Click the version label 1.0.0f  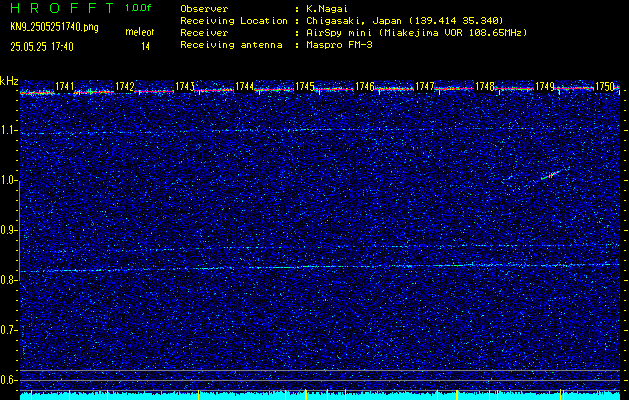[139, 8]
